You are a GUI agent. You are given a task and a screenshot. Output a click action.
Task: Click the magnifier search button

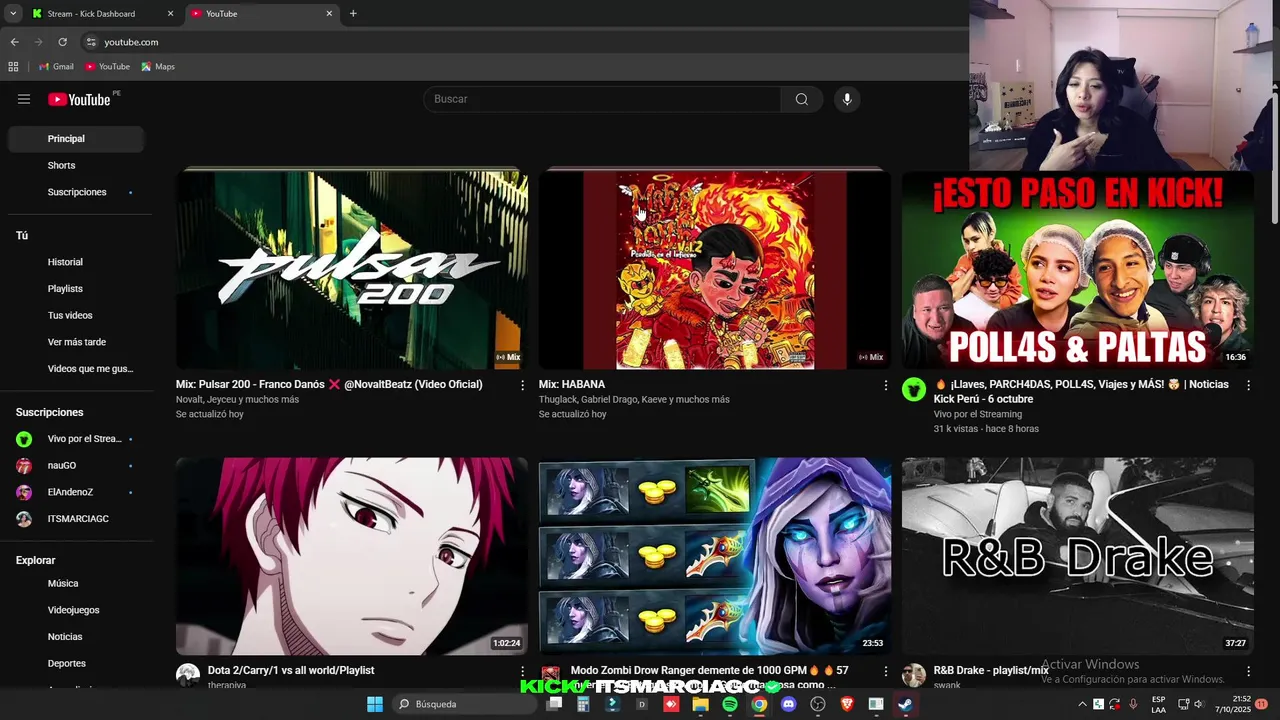coord(802,99)
